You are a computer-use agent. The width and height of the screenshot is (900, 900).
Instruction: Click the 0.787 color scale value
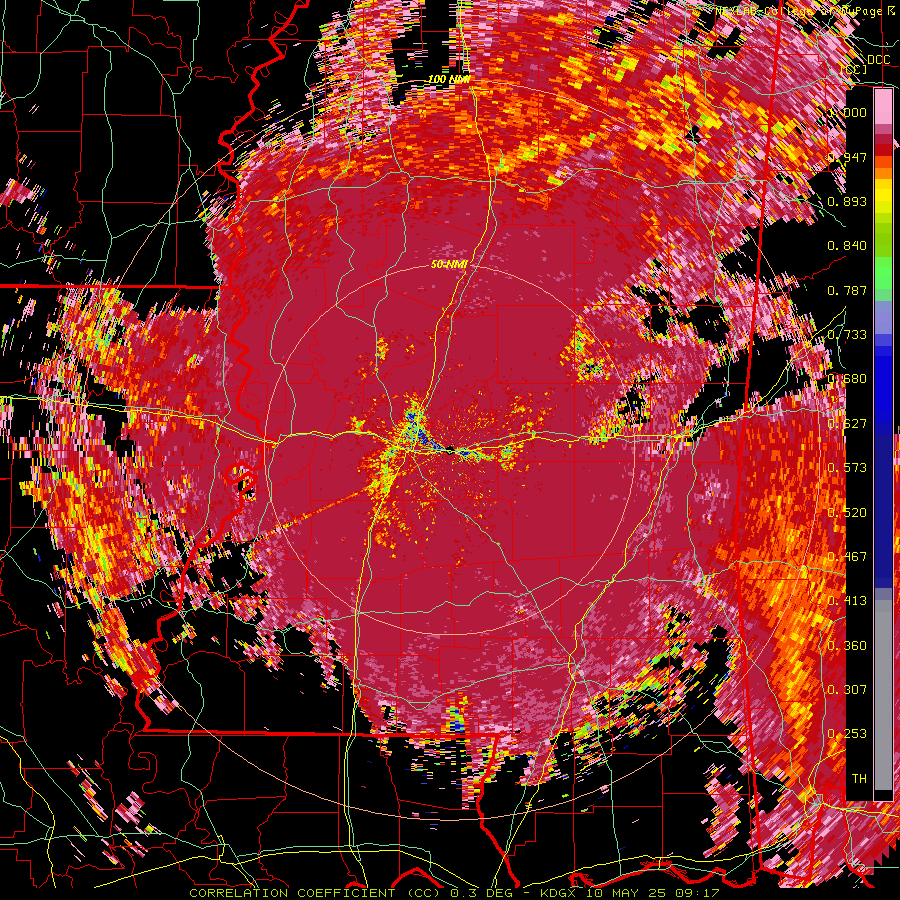tap(847, 290)
